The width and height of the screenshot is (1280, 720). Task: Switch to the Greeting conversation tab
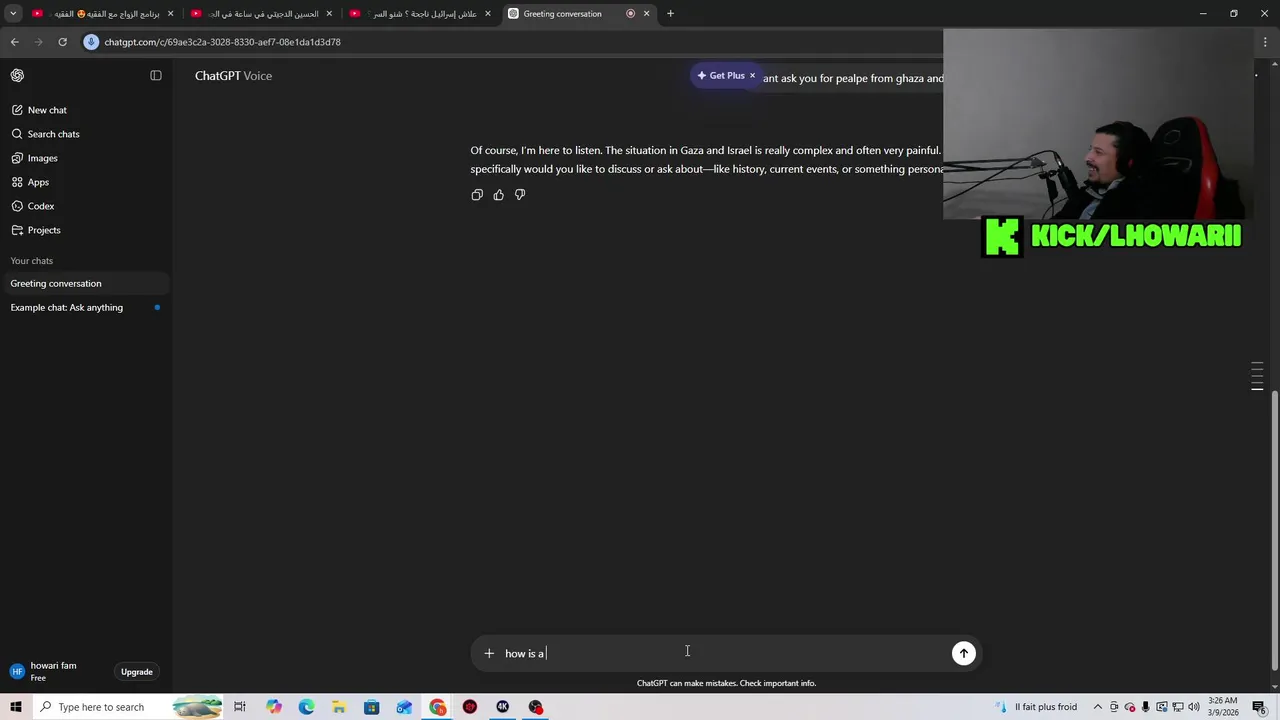(x=577, y=13)
